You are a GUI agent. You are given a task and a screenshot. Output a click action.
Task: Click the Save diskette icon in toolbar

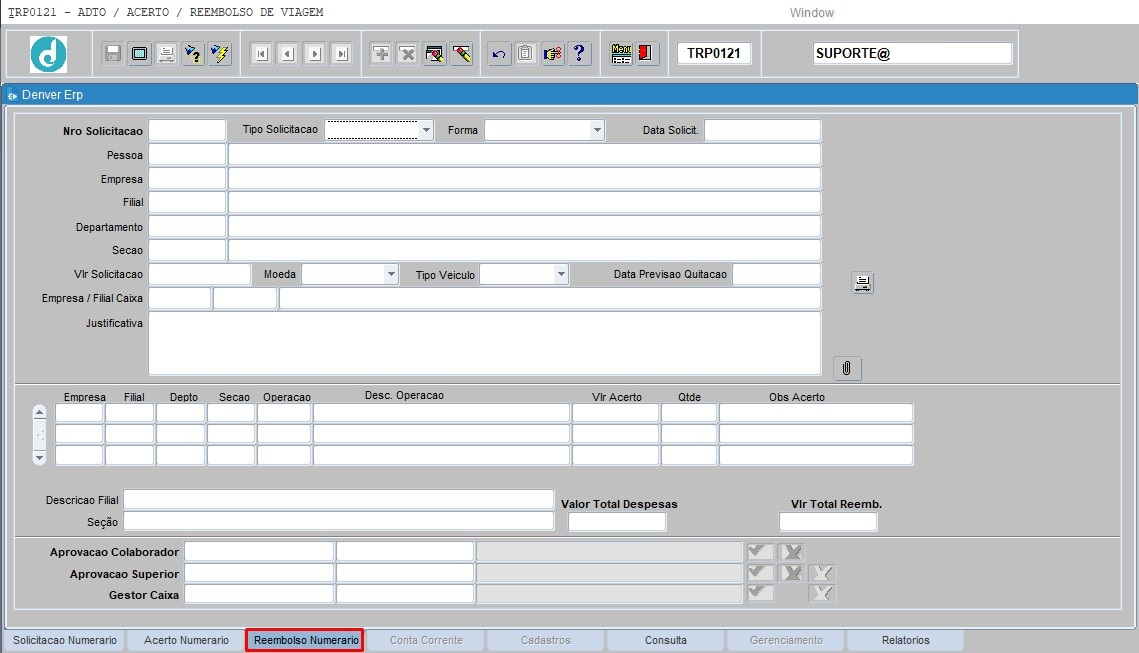[x=113, y=54]
